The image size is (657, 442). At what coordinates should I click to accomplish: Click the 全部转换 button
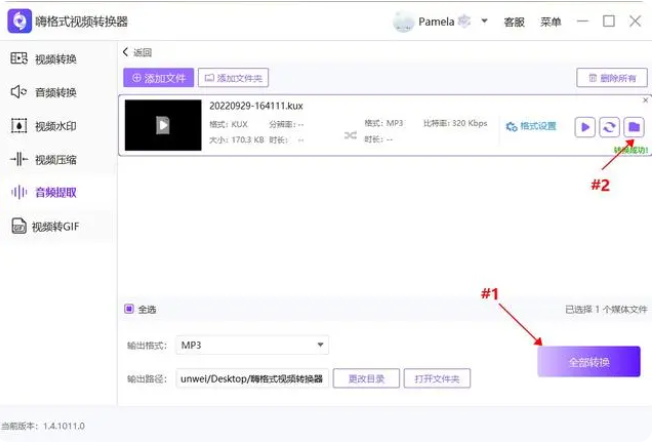(589, 362)
